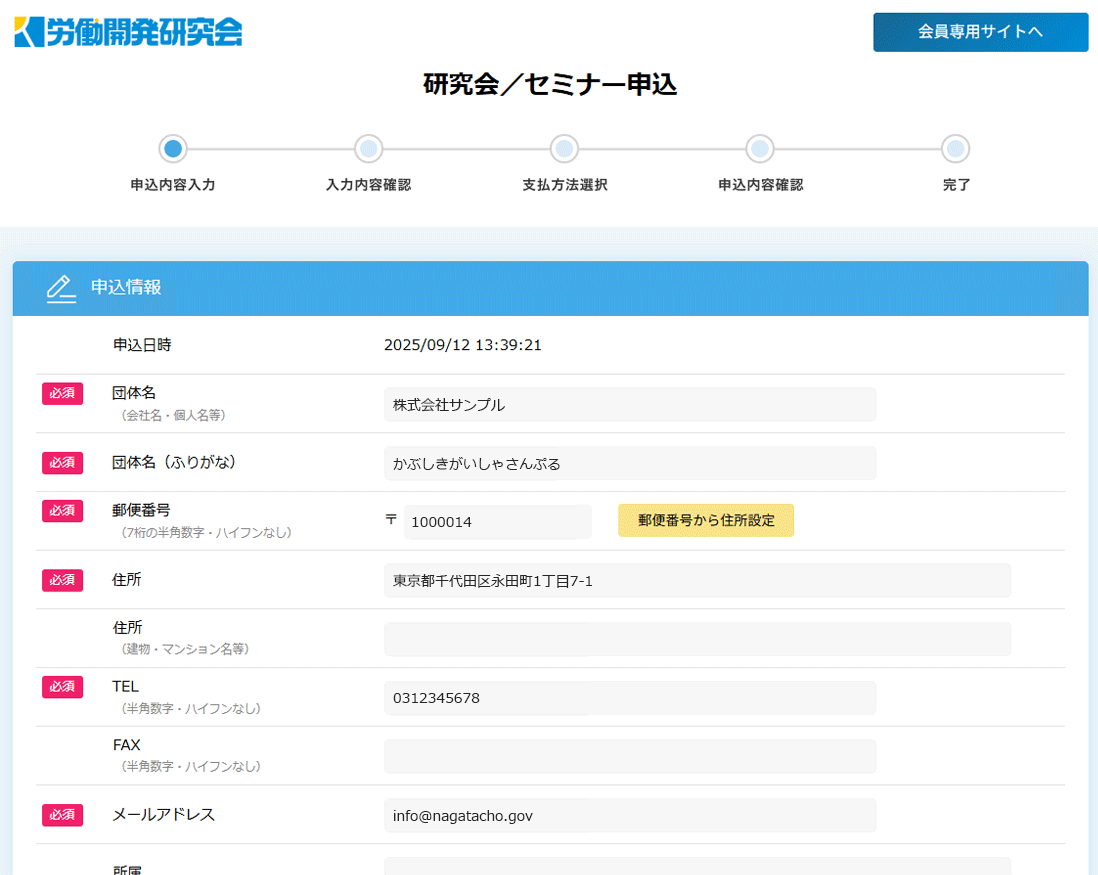Open the 会員専用サイトへ button
The height and width of the screenshot is (875, 1098).
coord(980,32)
